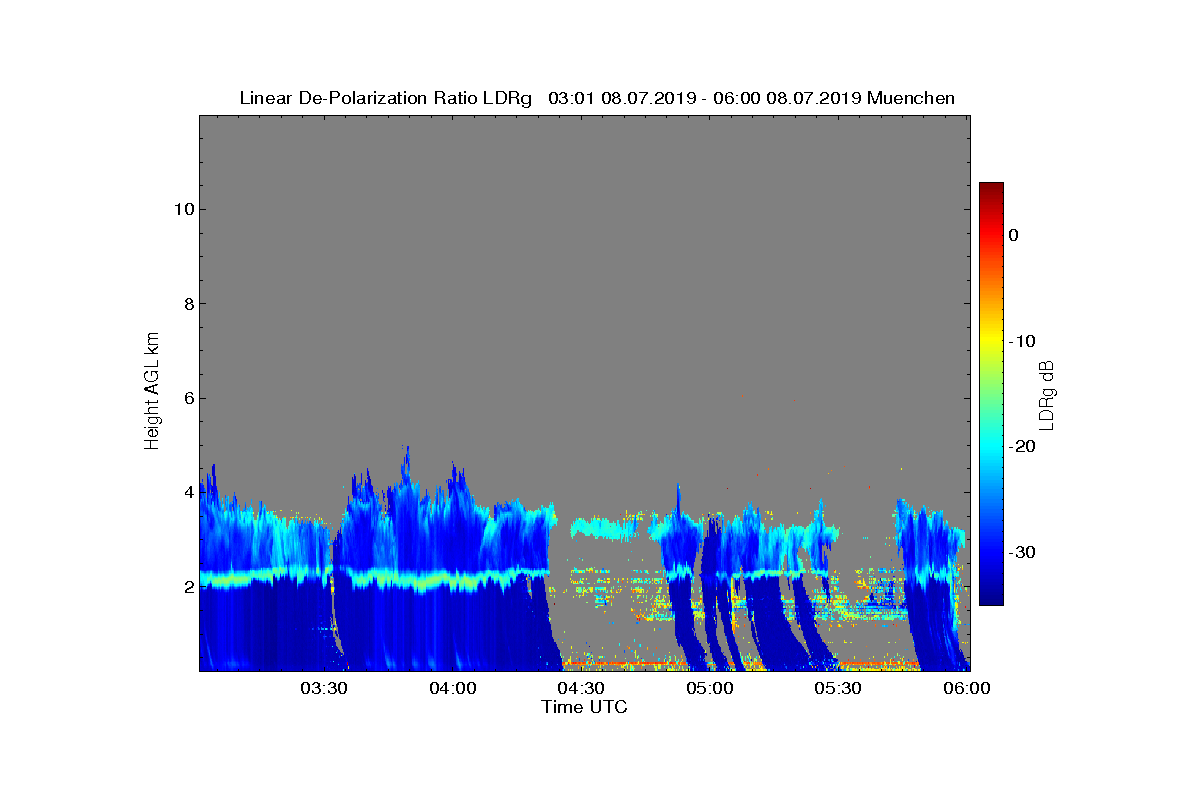The width and height of the screenshot is (1200, 800).
Task: Click the 'LDRg dB' colorbar label
Action: click(1047, 395)
